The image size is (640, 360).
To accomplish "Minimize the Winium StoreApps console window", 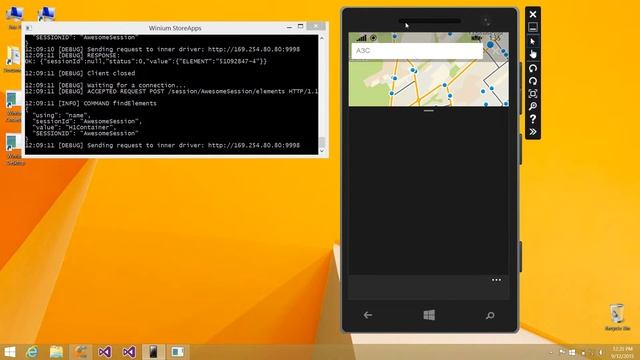I will pyautogui.click(x=289, y=27).
